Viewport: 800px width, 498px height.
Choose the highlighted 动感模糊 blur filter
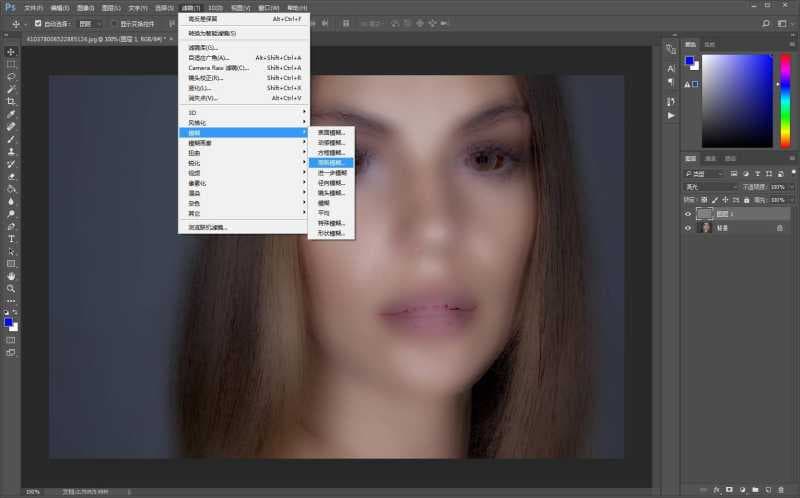tap(330, 162)
